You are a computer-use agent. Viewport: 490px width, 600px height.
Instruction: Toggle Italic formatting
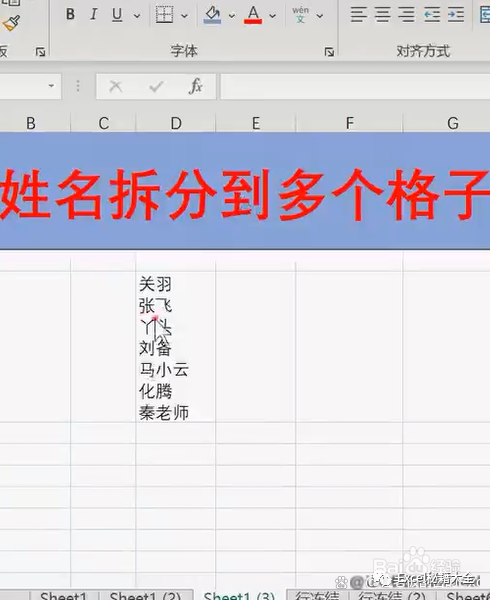click(93, 15)
